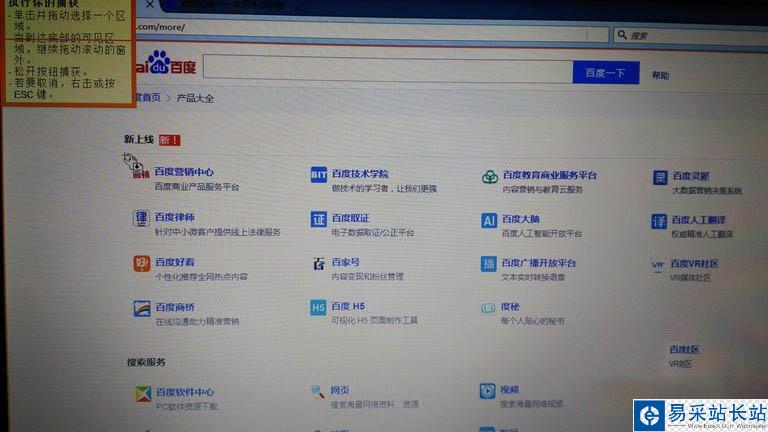Image resolution: width=768 pixels, height=432 pixels.
Task: Click the browser 搜索 search field
Action: (x=691, y=36)
